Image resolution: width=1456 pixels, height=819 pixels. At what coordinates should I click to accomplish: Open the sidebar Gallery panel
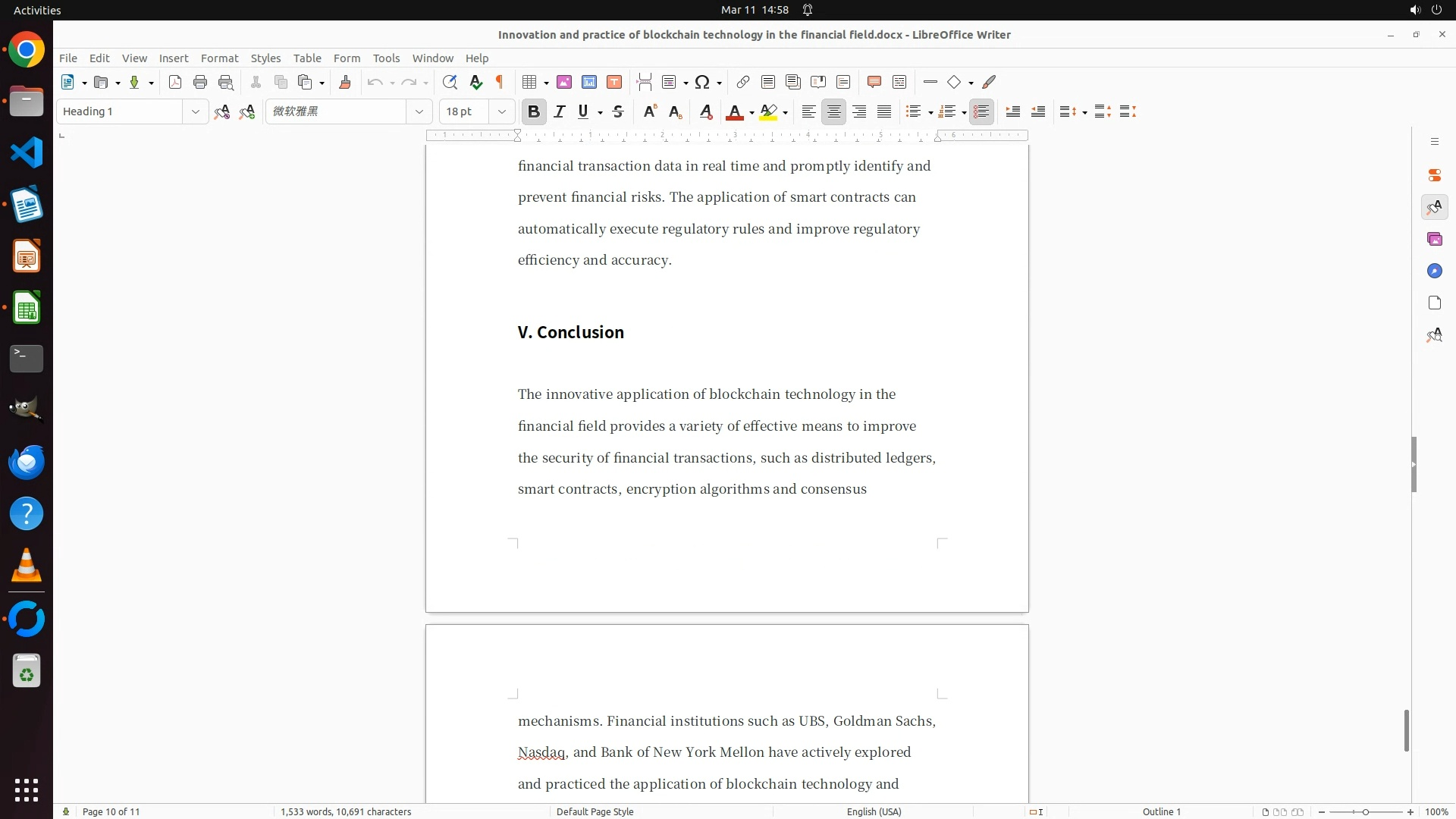(1434, 239)
